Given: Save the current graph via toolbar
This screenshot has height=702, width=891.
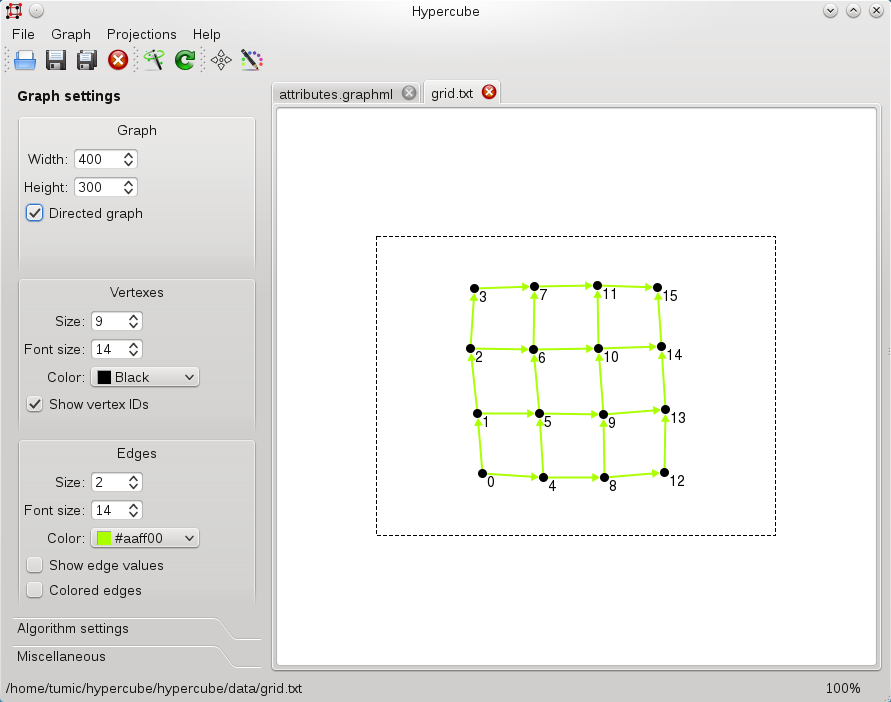Looking at the screenshot, I should pyautogui.click(x=55, y=60).
